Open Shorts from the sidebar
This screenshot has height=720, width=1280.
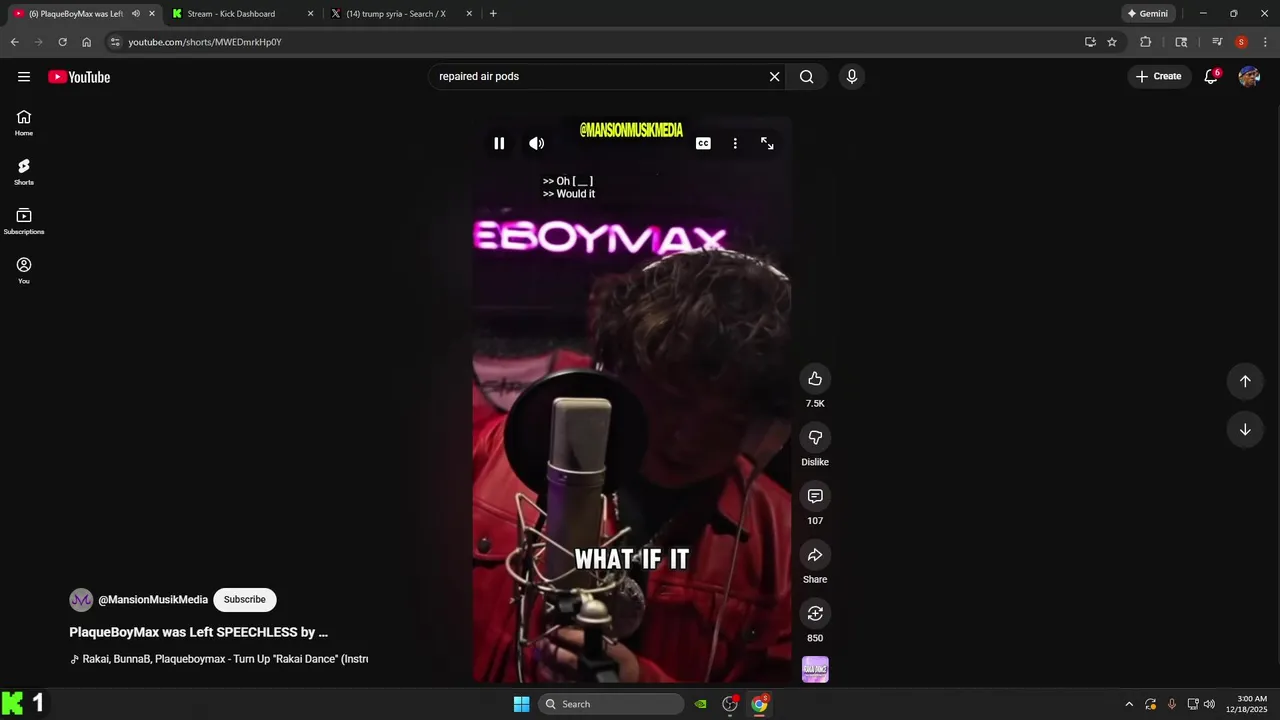(24, 172)
